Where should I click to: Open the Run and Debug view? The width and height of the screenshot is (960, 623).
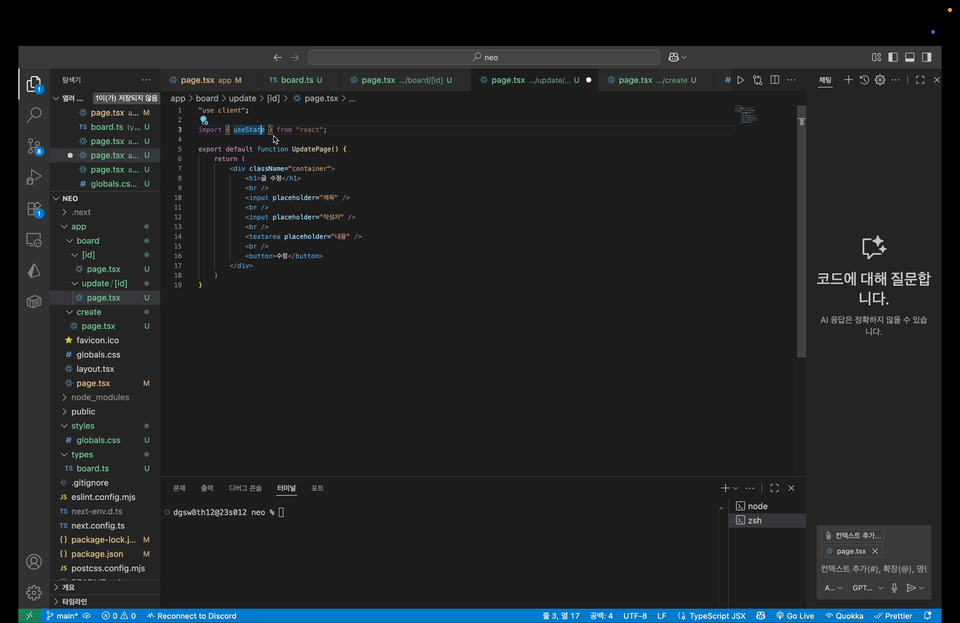[34, 177]
